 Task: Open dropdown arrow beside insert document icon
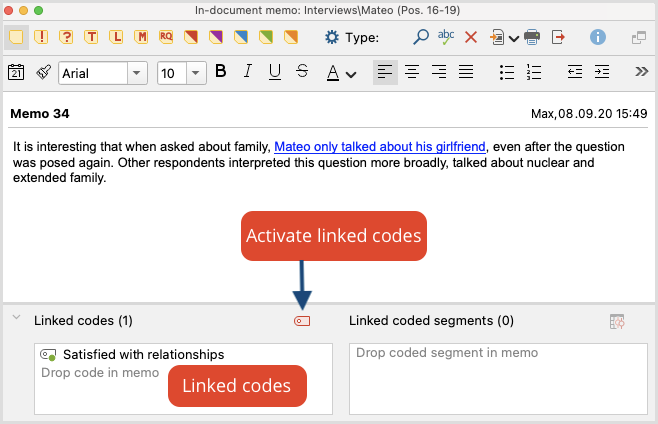514,39
